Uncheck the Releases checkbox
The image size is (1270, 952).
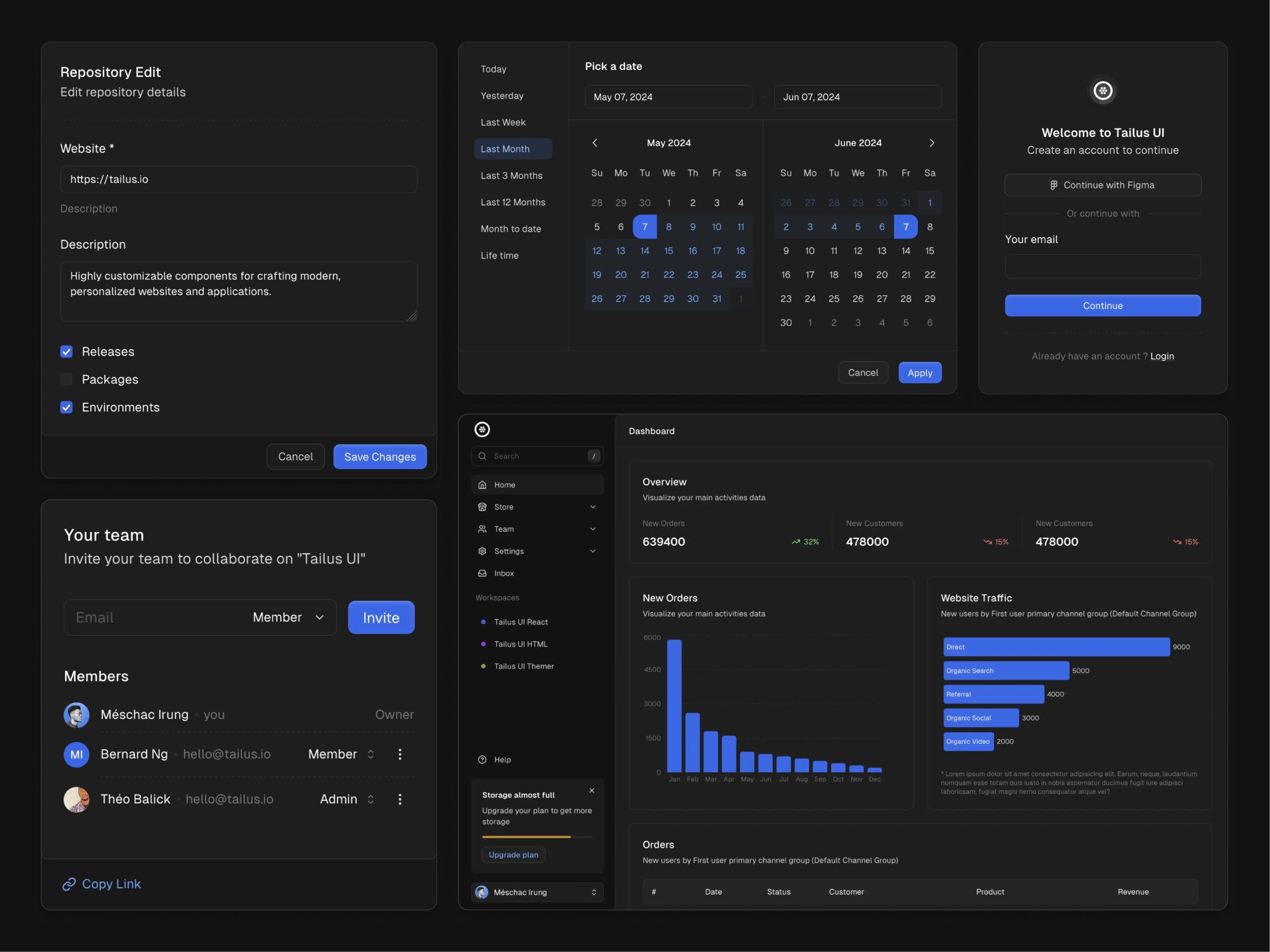(66, 352)
